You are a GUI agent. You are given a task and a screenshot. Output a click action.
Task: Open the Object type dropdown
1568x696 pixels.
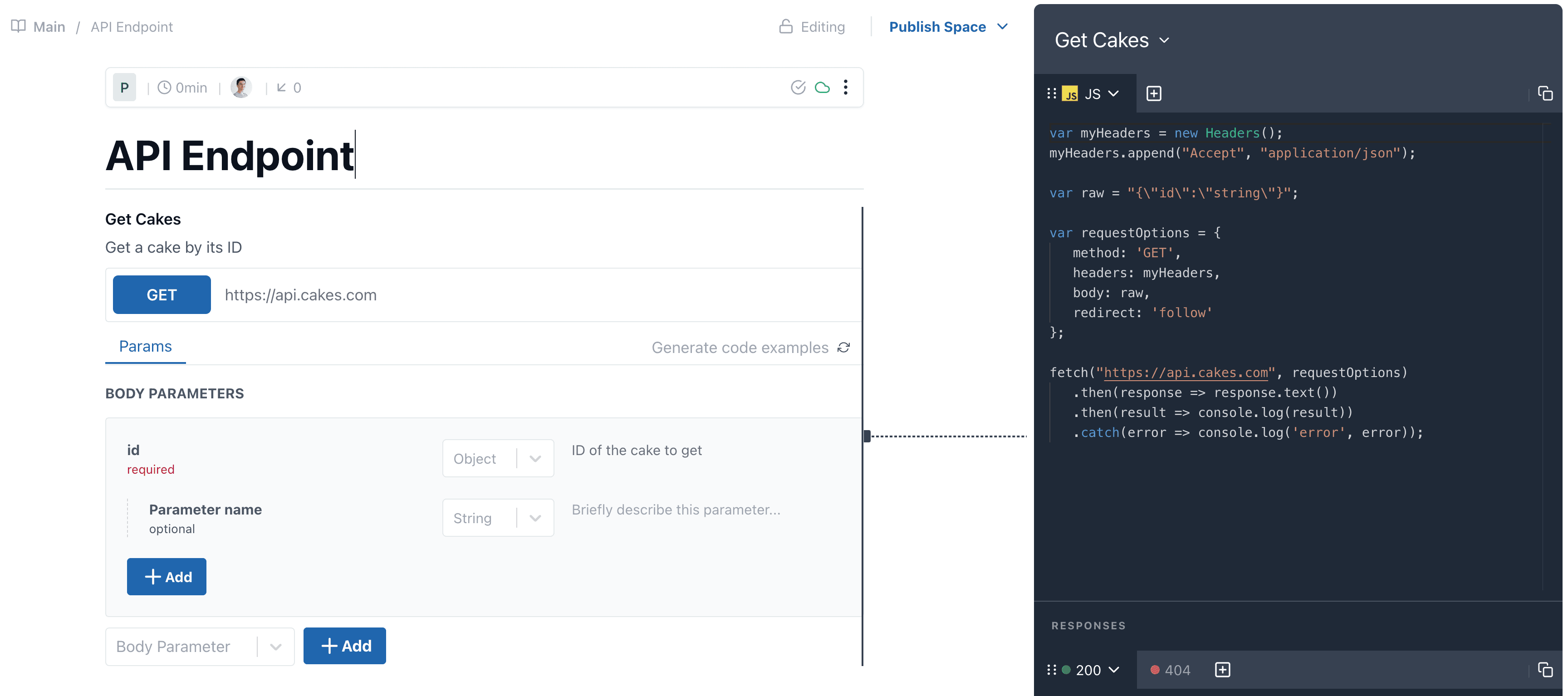(498, 459)
